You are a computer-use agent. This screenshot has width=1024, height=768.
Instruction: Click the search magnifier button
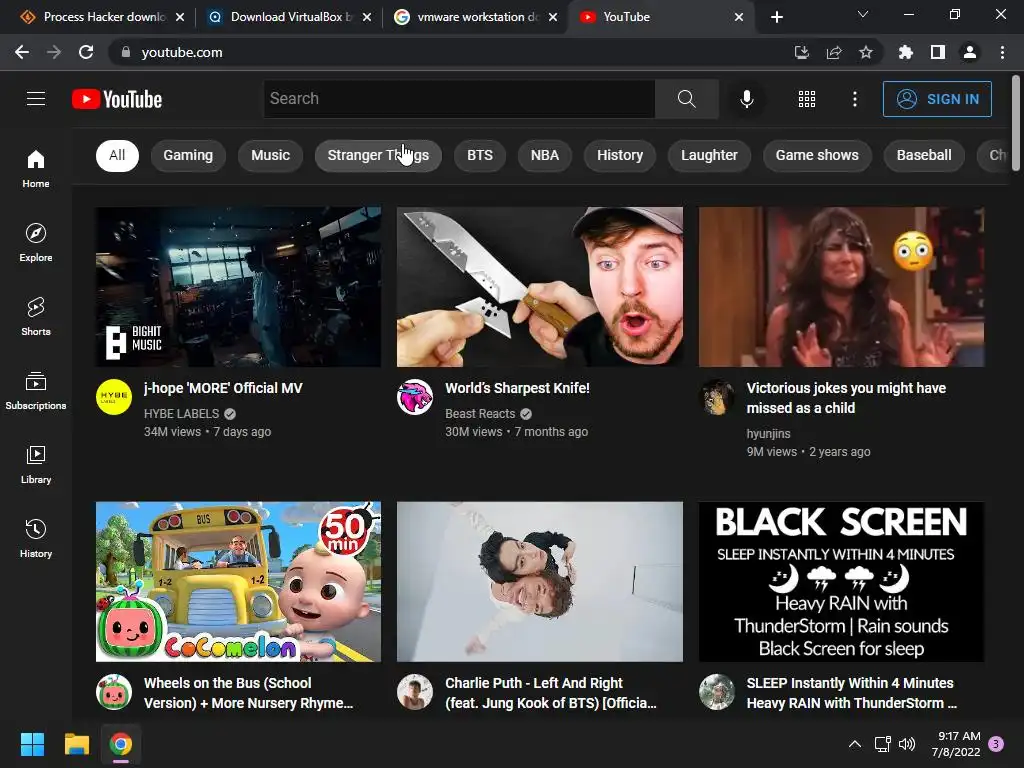686,99
